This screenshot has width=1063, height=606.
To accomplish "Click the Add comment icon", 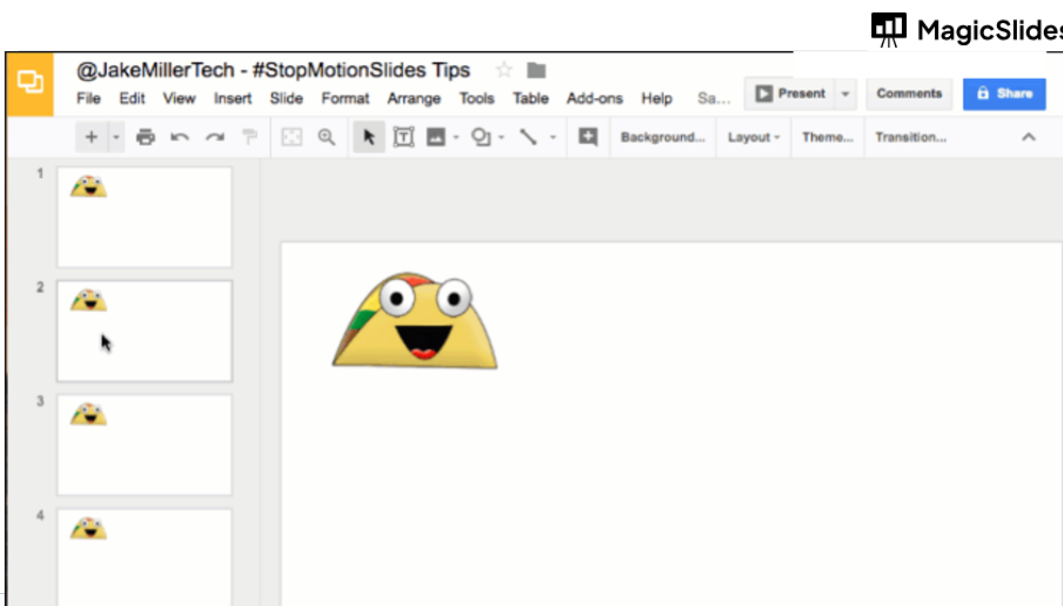I will pos(588,137).
